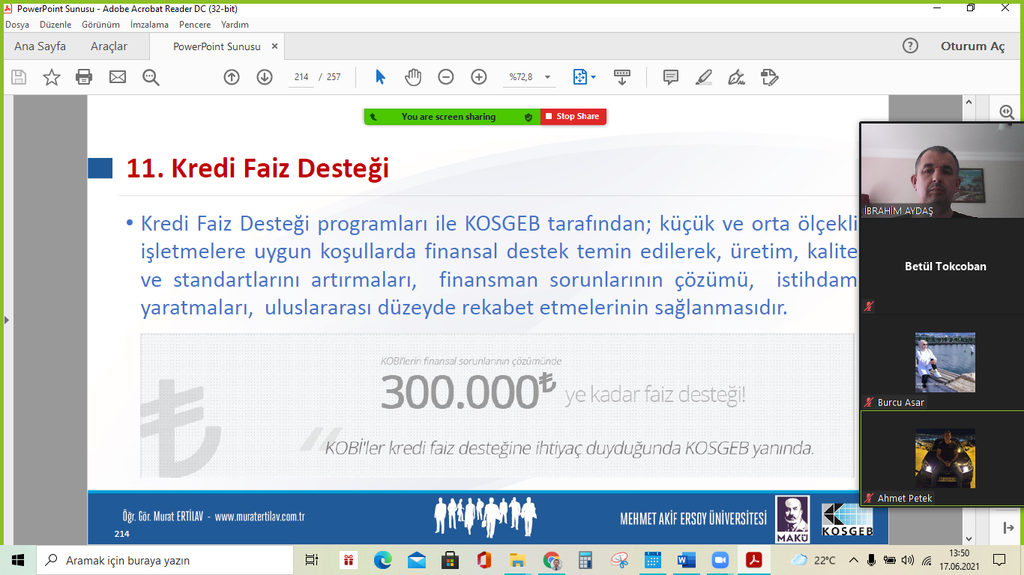This screenshot has width=1024, height=575.
Task: Send the file by email envelope icon
Action: click(x=117, y=77)
